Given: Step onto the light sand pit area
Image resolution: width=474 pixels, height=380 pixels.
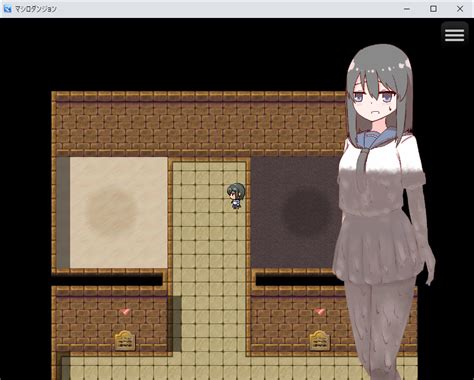Looking at the screenshot, I should (x=118, y=212).
